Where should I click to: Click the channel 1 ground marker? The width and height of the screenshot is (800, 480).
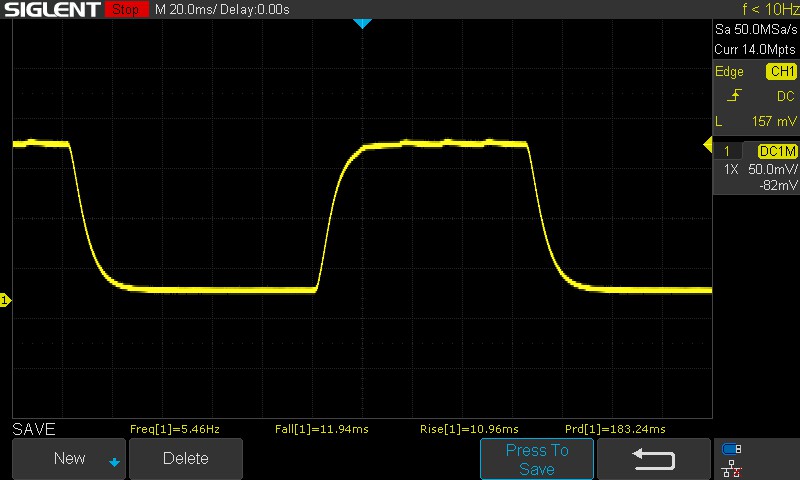click(5, 300)
